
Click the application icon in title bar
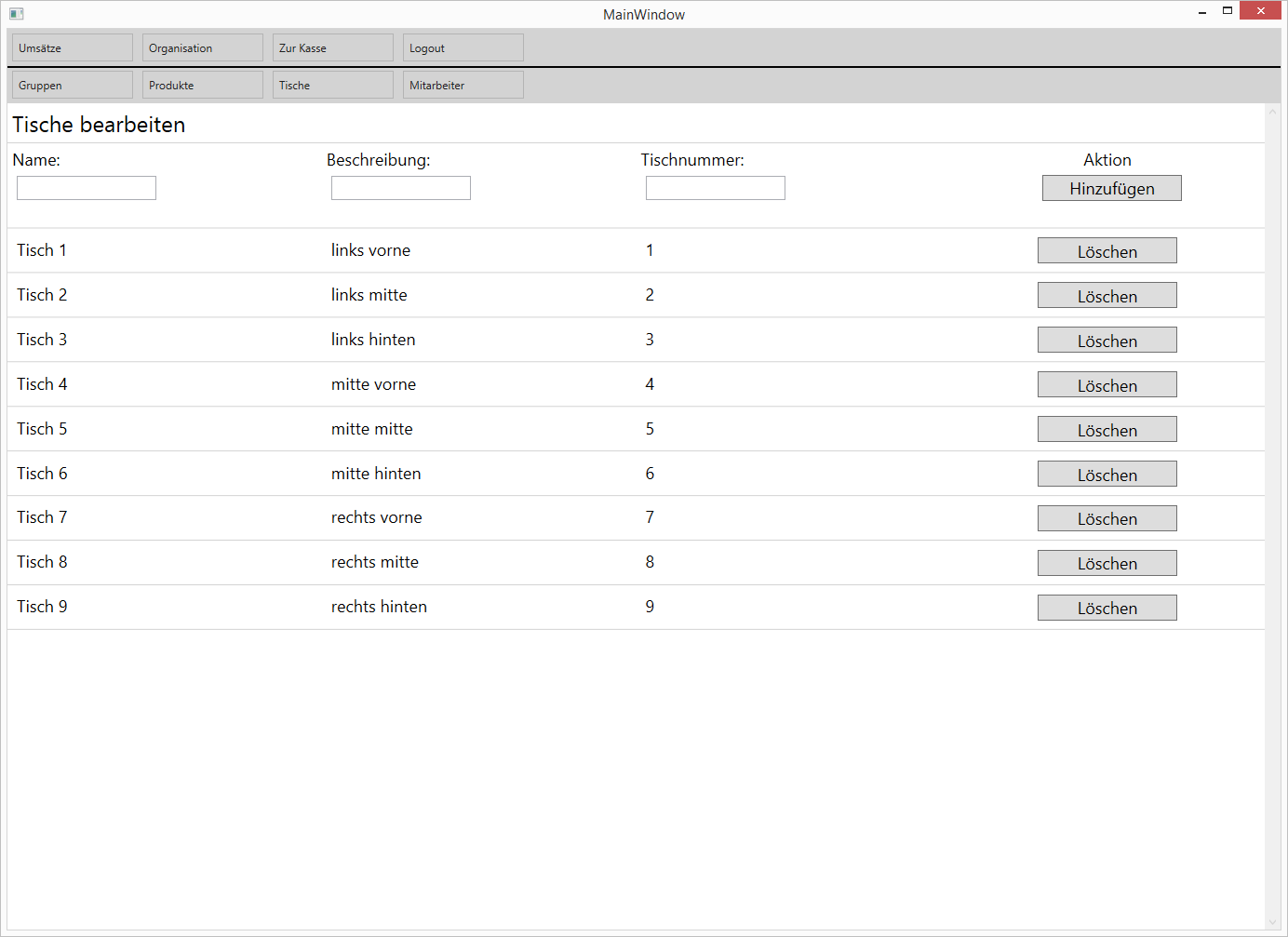click(x=16, y=14)
